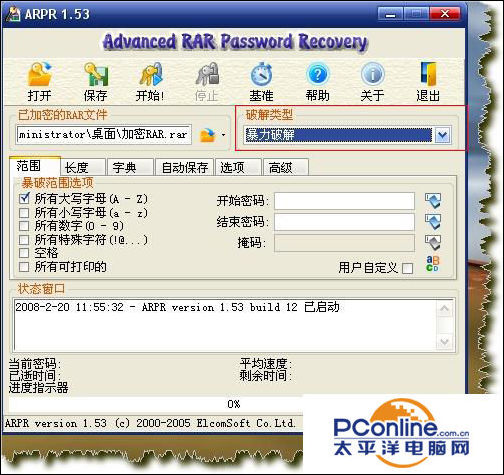Viewport: 504px width, 475px height.
Task: Check 所有小写字母 (a - z) checkbox
Action: pyautogui.click(x=24, y=212)
